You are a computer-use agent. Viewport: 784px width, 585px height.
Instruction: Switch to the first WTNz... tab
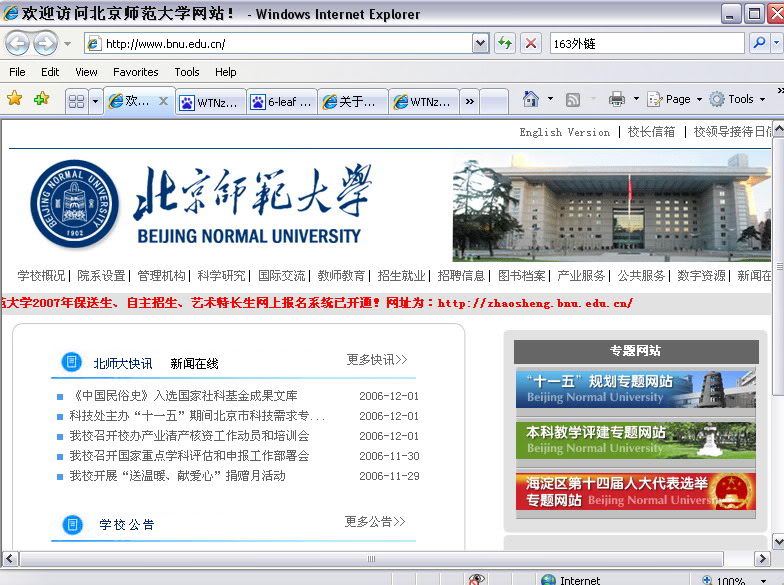pyautogui.click(x=210, y=102)
